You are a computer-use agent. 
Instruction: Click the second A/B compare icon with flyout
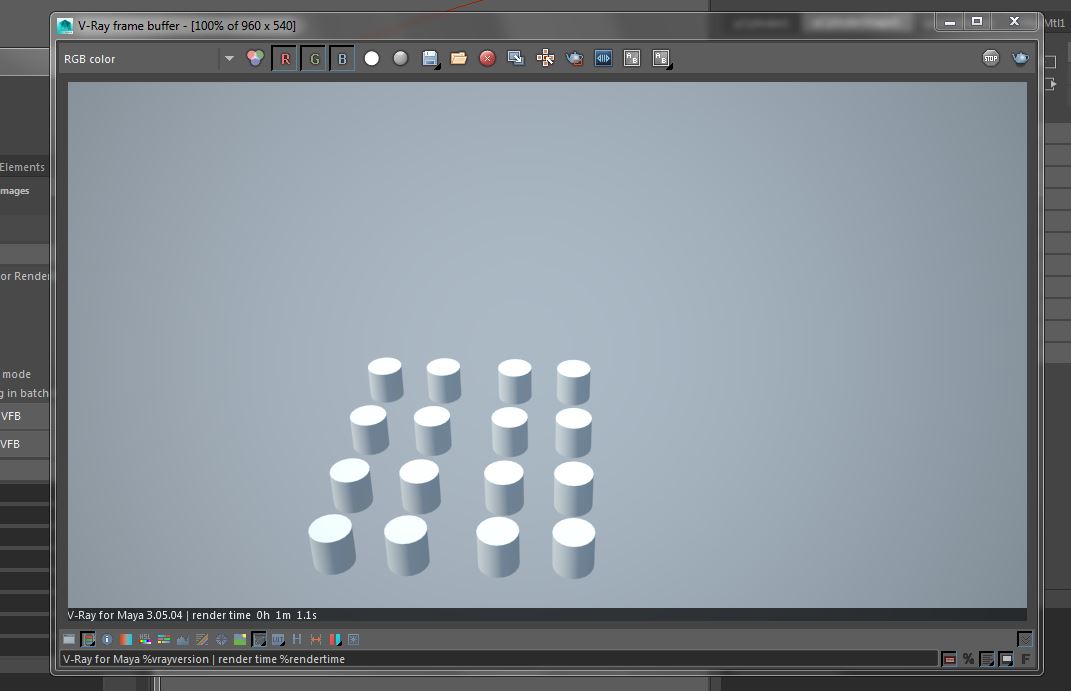click(661, 59)
